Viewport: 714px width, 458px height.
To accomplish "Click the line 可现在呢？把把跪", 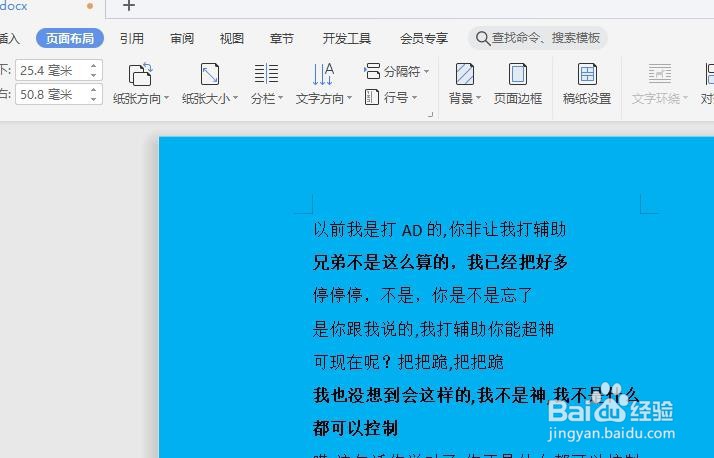I will [x=408, y=362].
